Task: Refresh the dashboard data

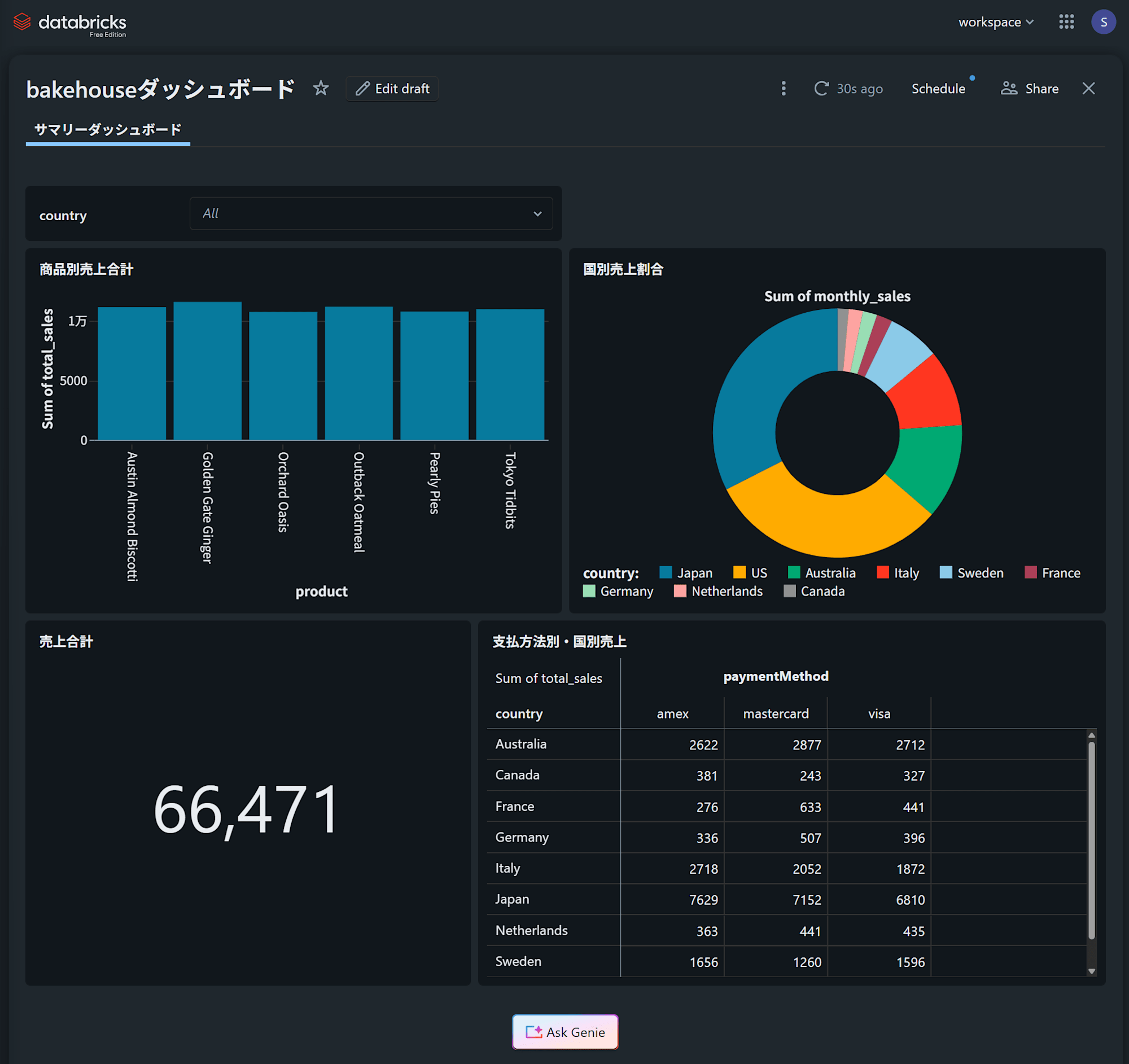Action: click(x=821, y=89)
